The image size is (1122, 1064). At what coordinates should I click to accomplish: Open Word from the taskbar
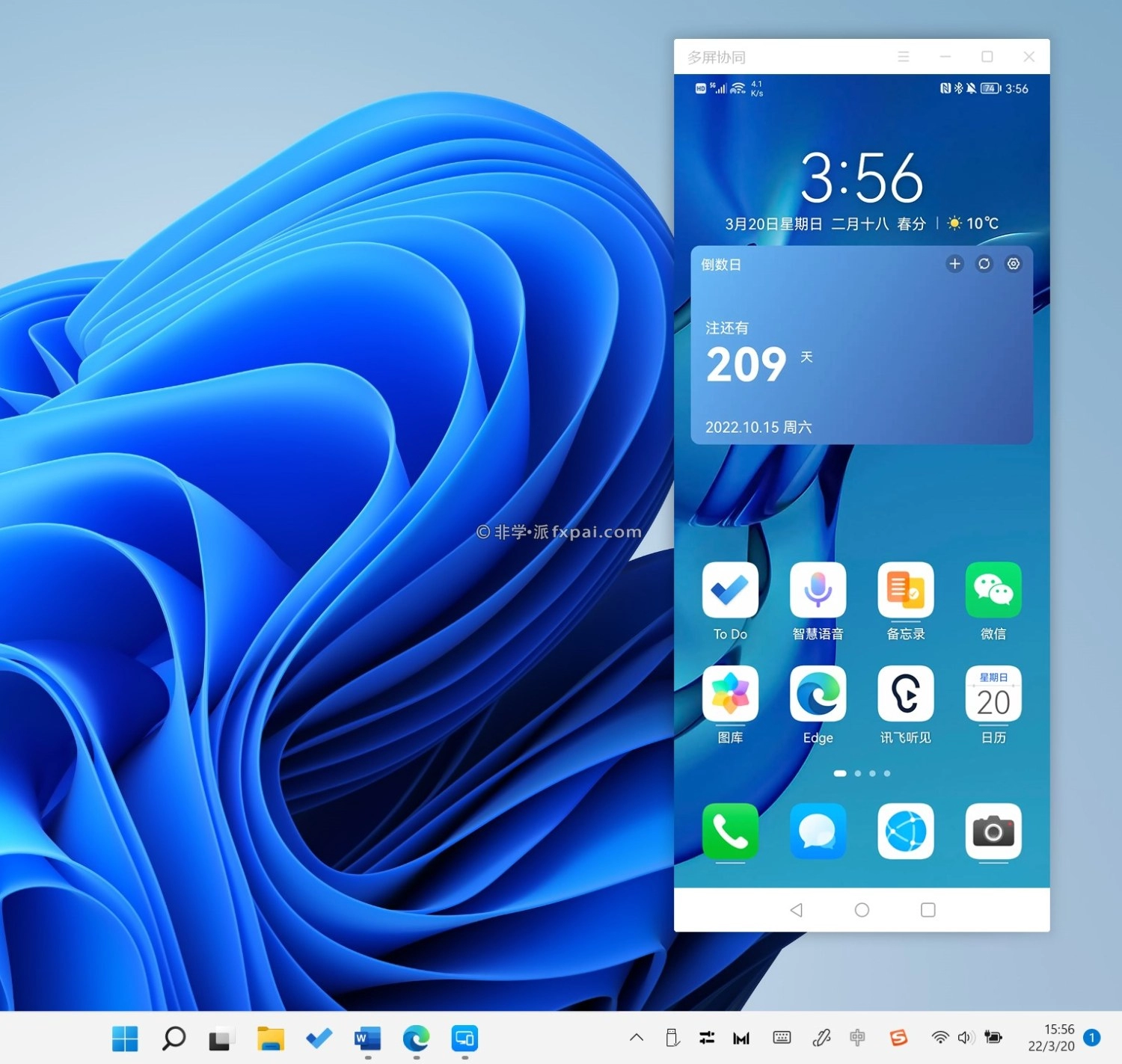tap(367, 1038)
